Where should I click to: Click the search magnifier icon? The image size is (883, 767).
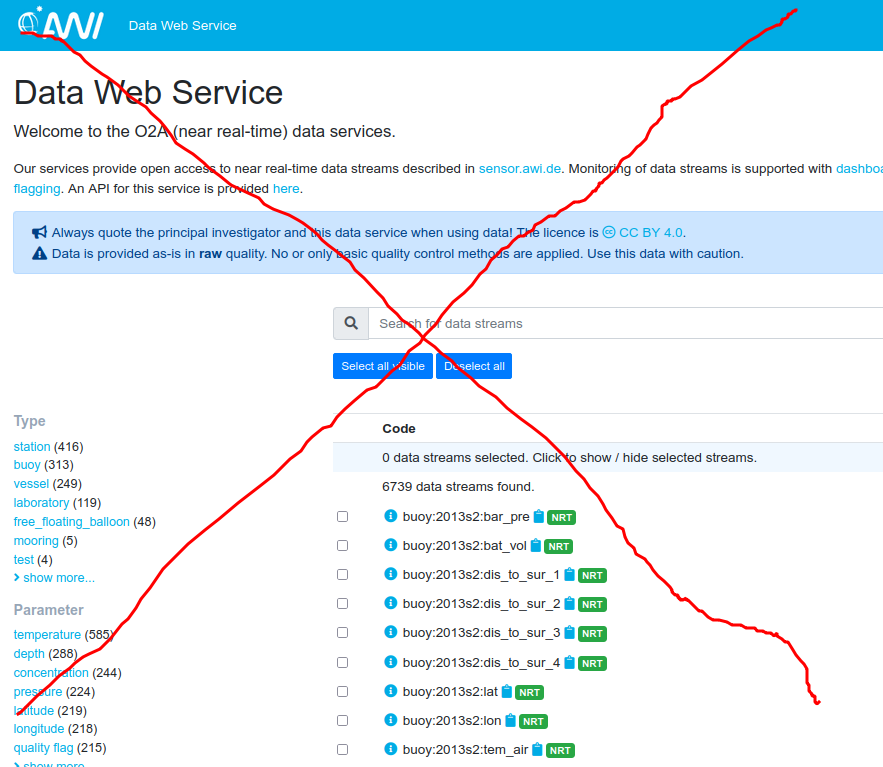(x=351, y=322)
